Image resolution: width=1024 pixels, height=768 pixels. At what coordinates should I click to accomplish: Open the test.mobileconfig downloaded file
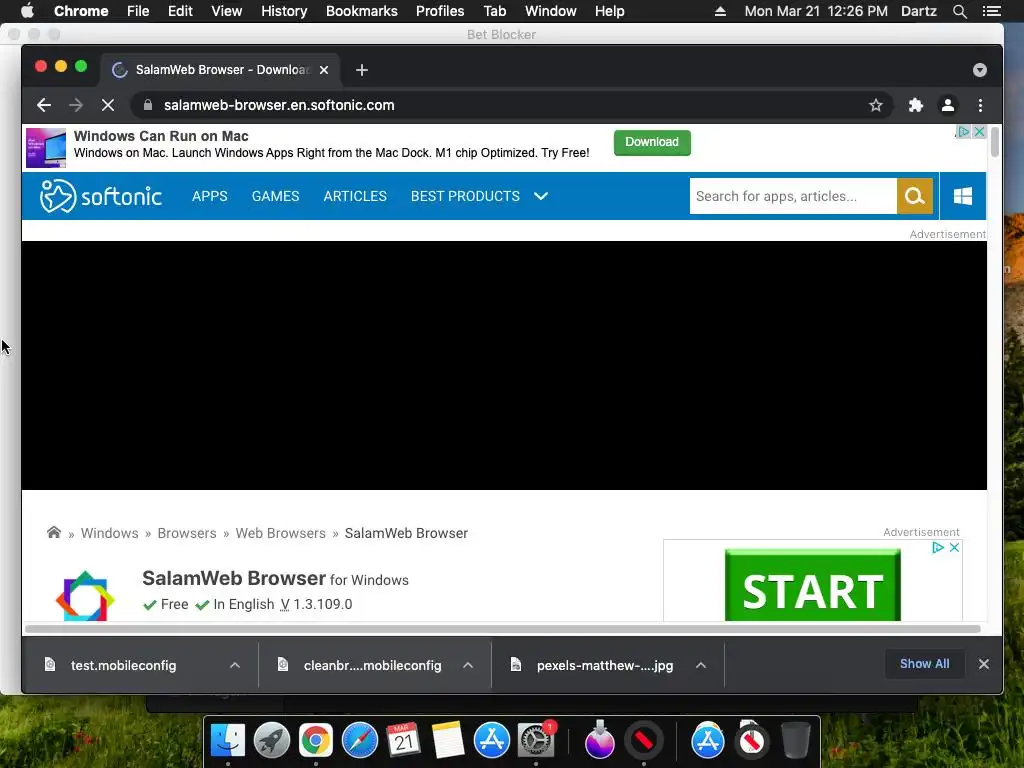123,665
